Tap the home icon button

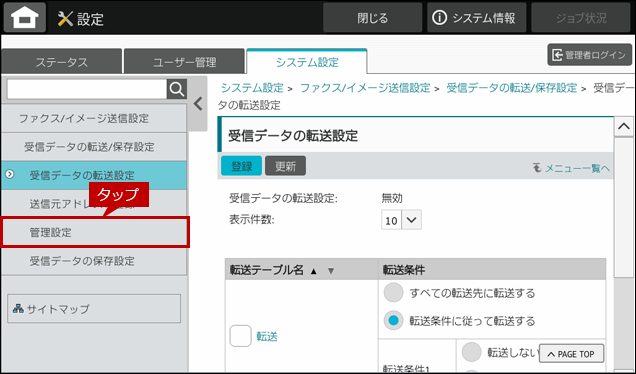[x=25, y=18]
